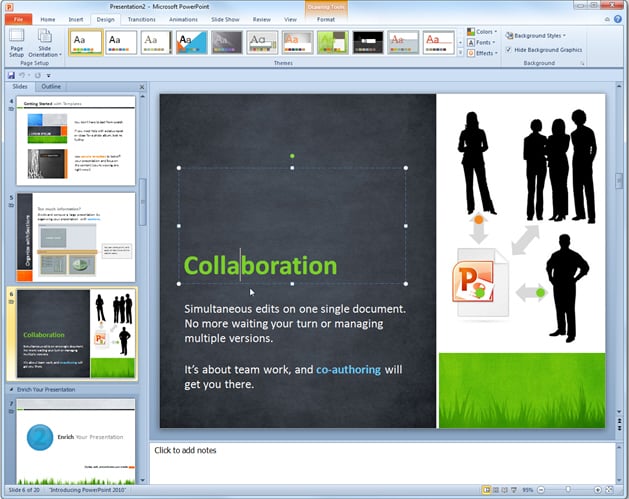The height and width of the screenshot is (499, 629).
Task: Open the File tab
Action: [18, 19]
